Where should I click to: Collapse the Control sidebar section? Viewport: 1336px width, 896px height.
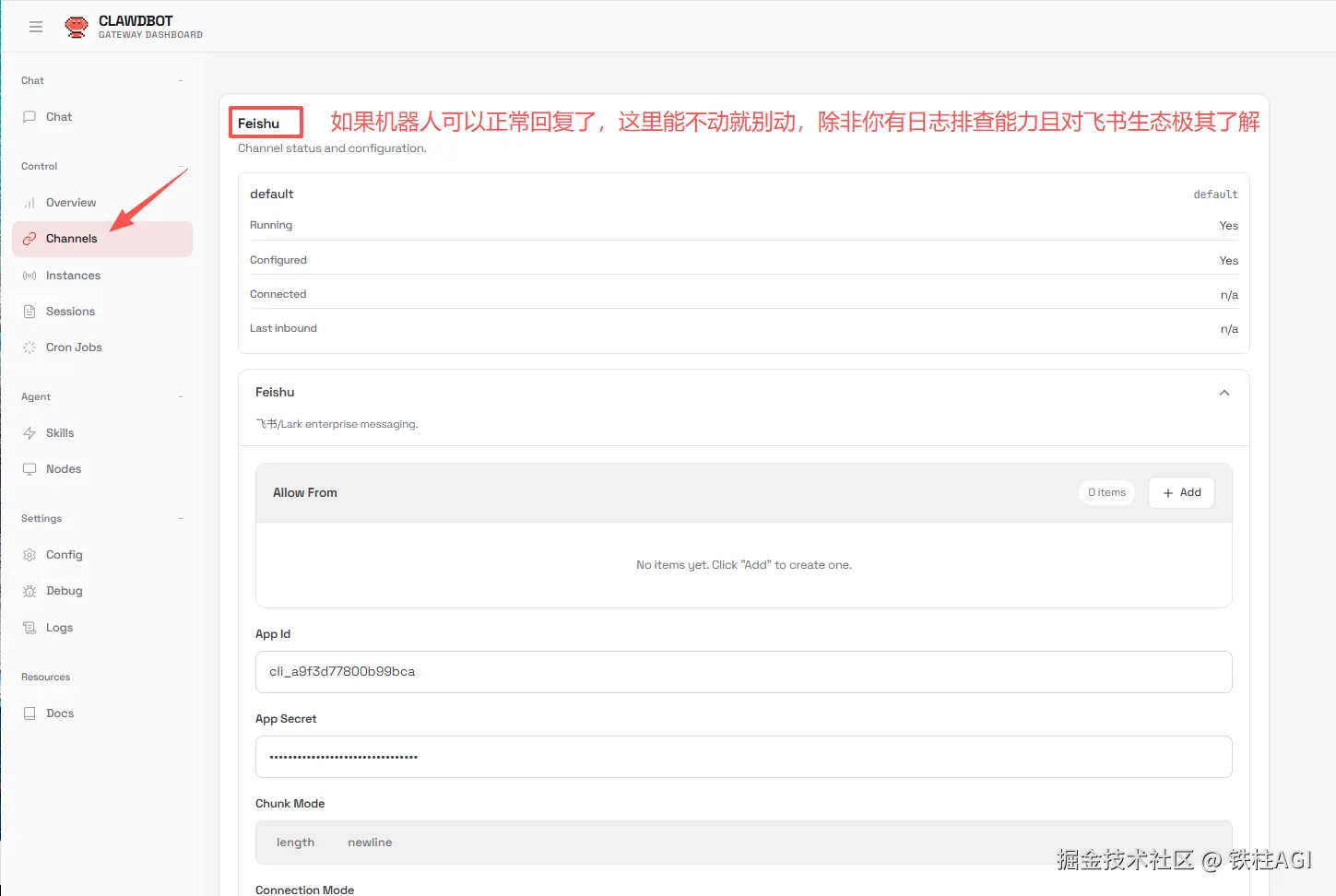click(181, 167)
